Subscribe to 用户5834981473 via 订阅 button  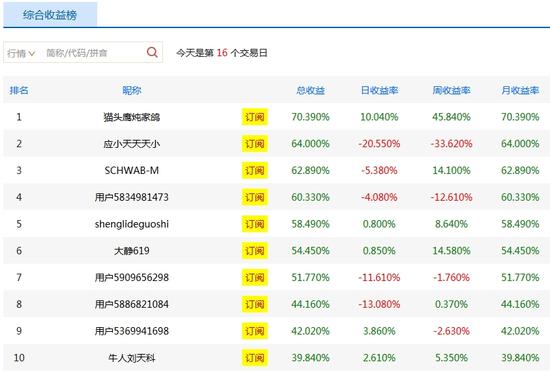(255, 197)
